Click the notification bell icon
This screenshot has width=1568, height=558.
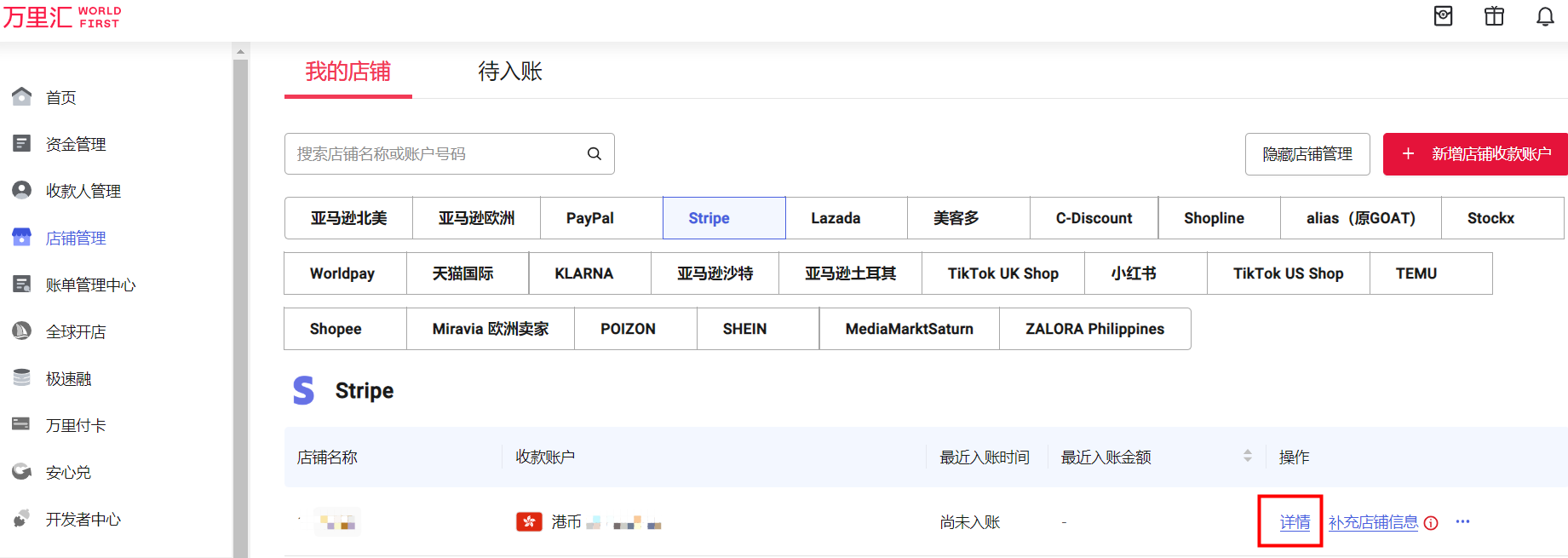[x=1545, y=17]
